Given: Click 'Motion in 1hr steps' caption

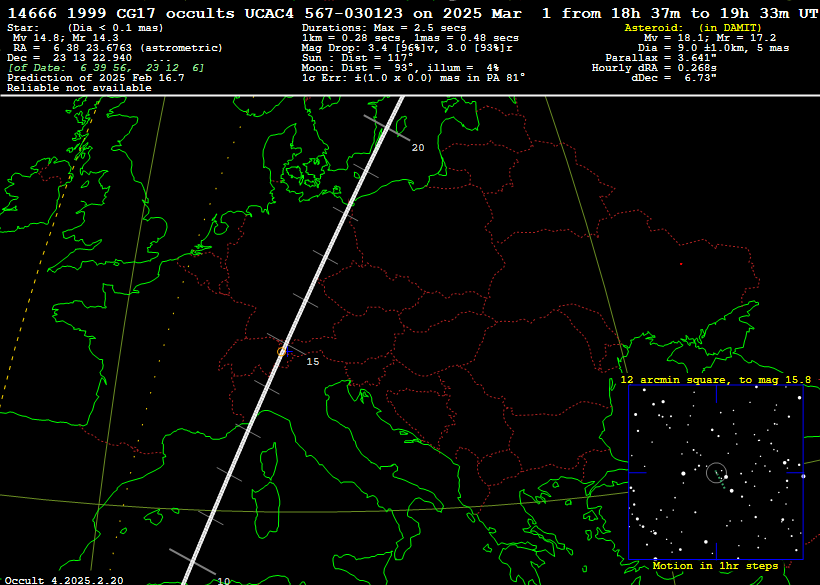Looking at the screenshot, I should click(715, 566).
